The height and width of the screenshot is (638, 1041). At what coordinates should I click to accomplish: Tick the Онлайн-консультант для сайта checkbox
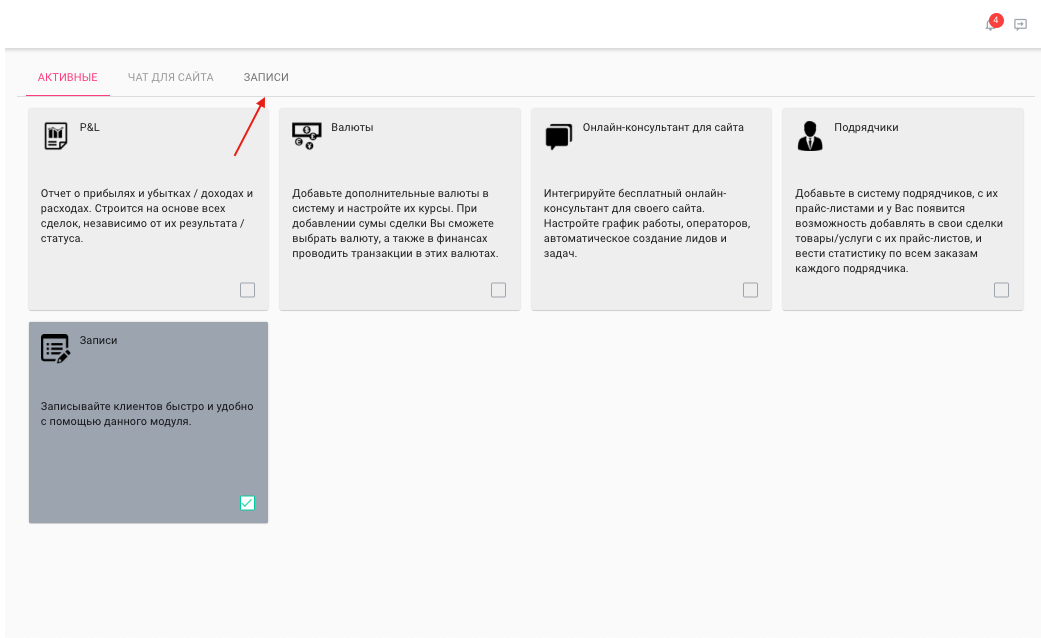(x=750, y=290)
